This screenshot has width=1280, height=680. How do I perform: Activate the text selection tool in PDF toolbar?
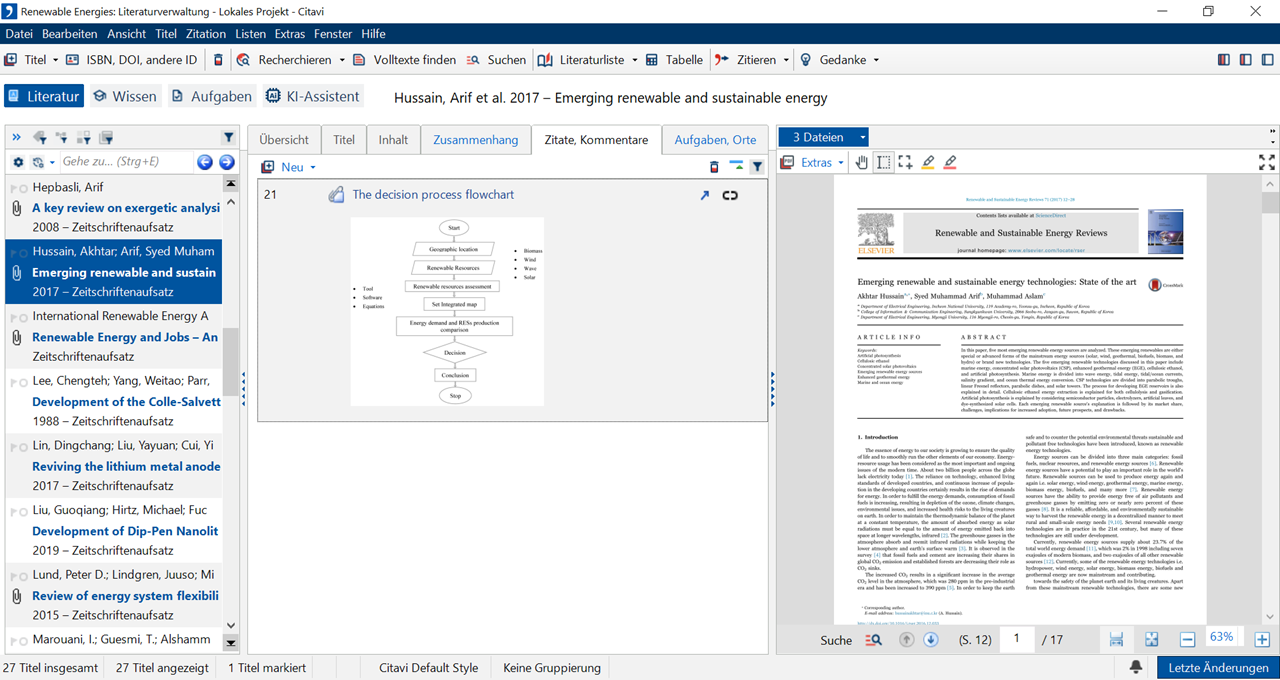884,162
